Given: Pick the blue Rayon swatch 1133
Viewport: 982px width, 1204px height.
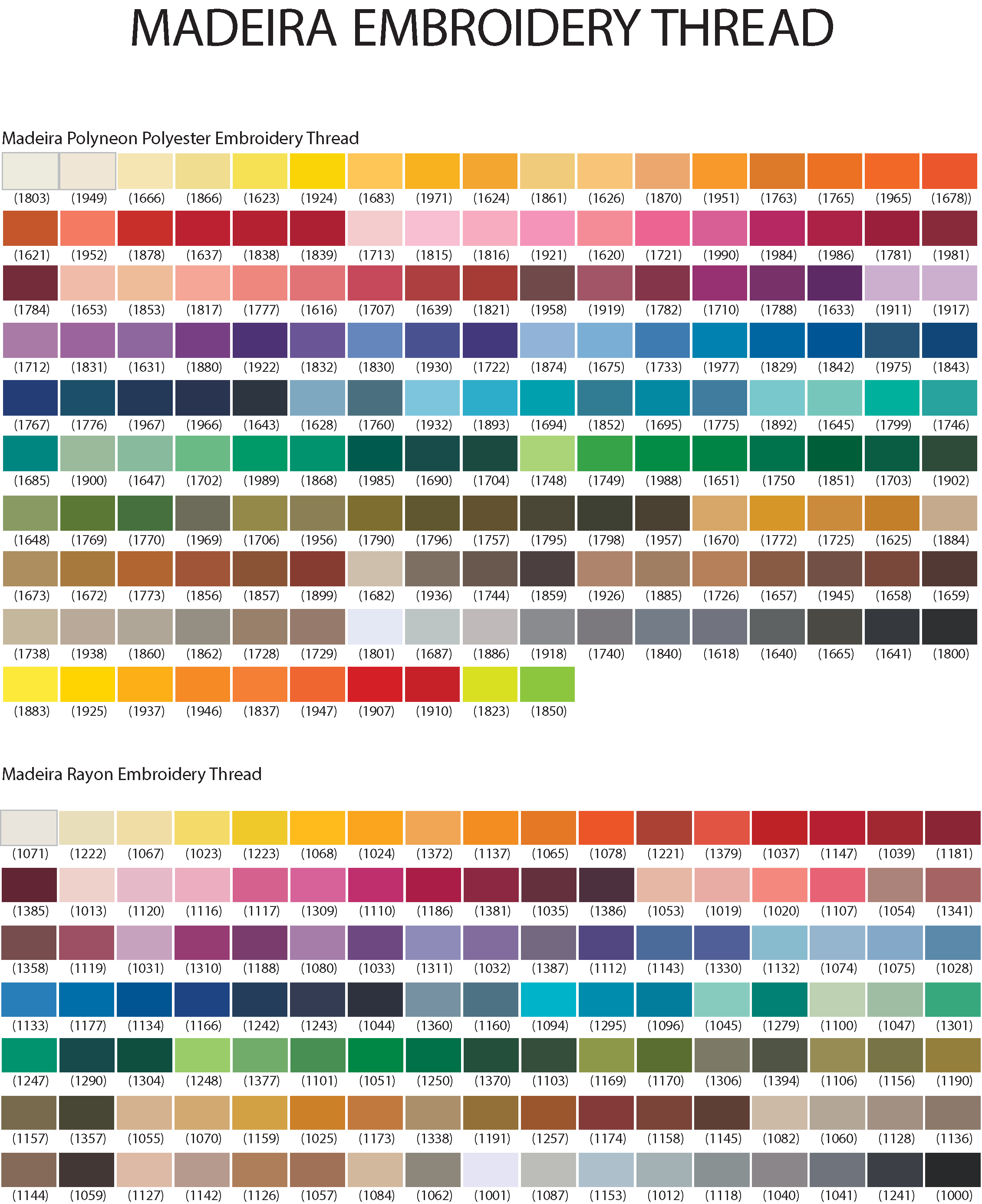Looking at the screenshot, I should (x=29, y=1000).
